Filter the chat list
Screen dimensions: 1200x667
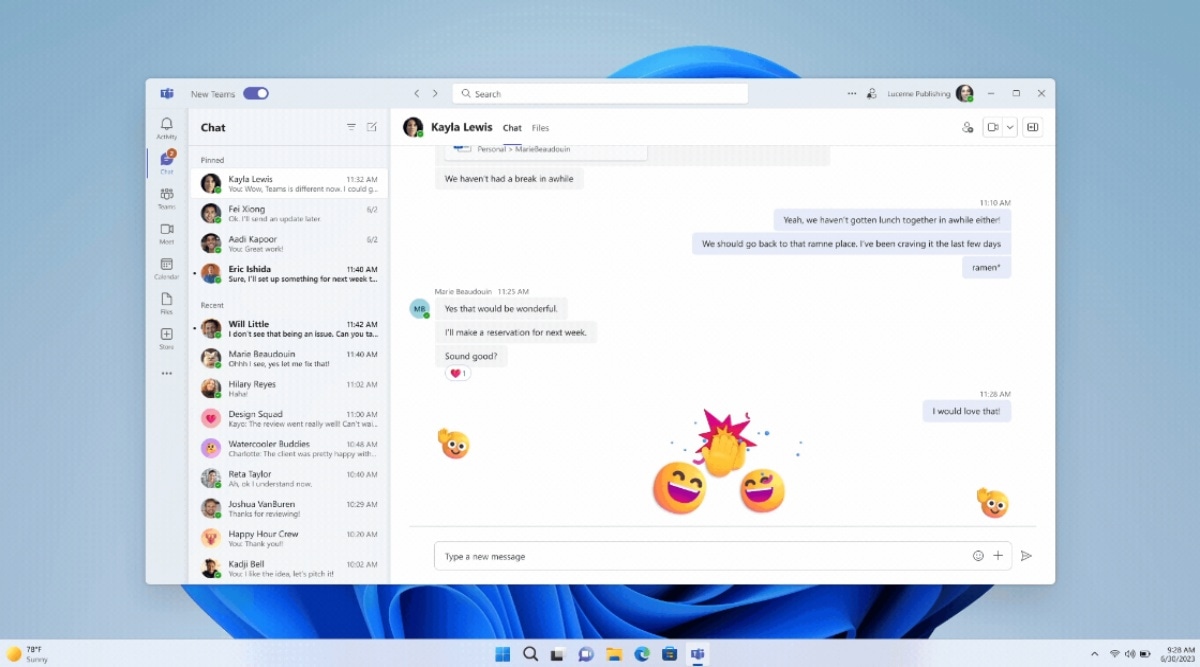point(351,127)
